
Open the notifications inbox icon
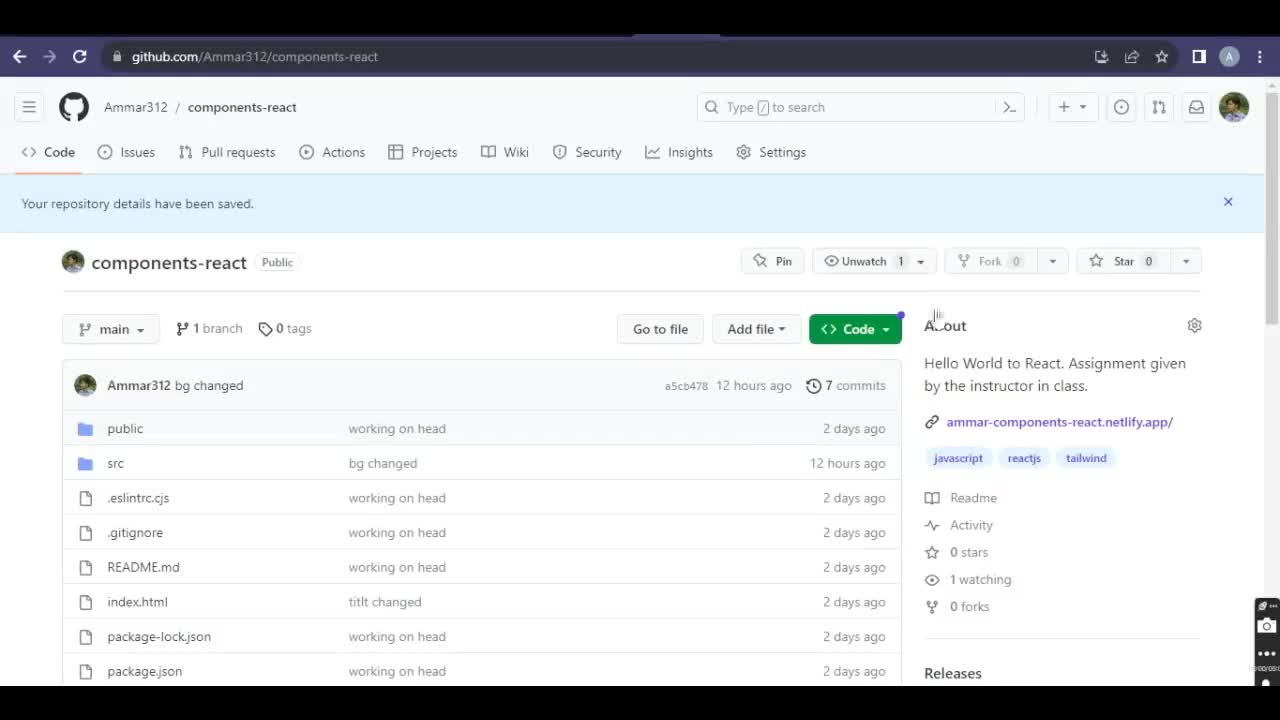[1195, 107]
